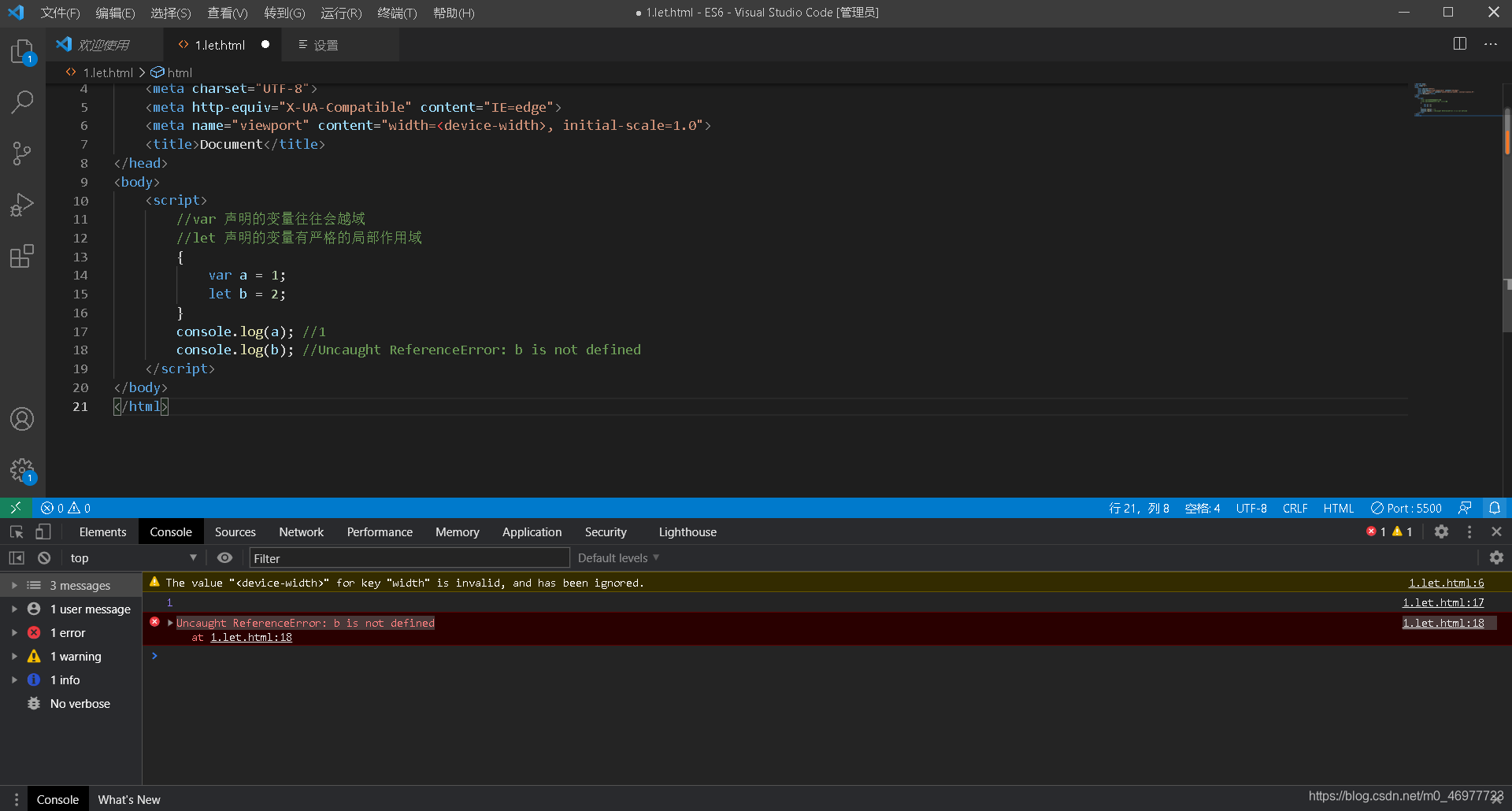This screenshot has width=1512, height=811.
Task: Open the Lighthouse DevTools tab
Action: 687,532
